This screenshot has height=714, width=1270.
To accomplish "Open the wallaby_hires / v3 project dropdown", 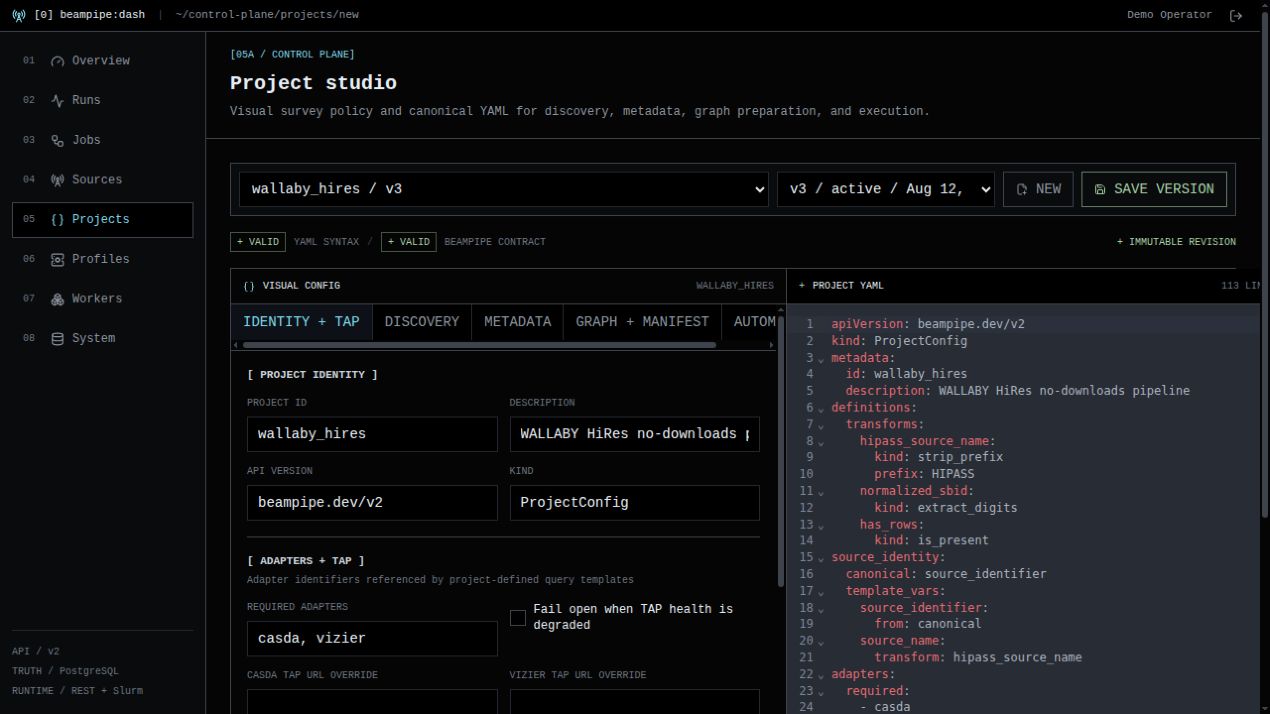I will [504, 189].
